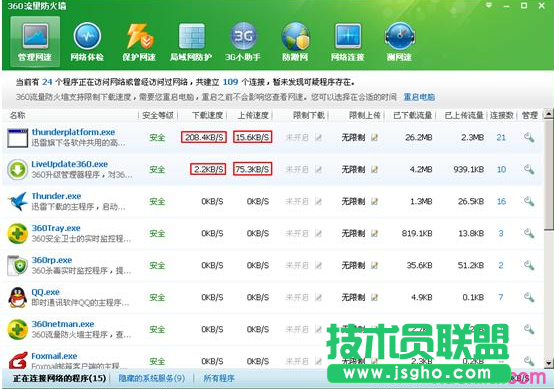Edit upload limit for thunderplatform.exe

(x=375, y=137)
